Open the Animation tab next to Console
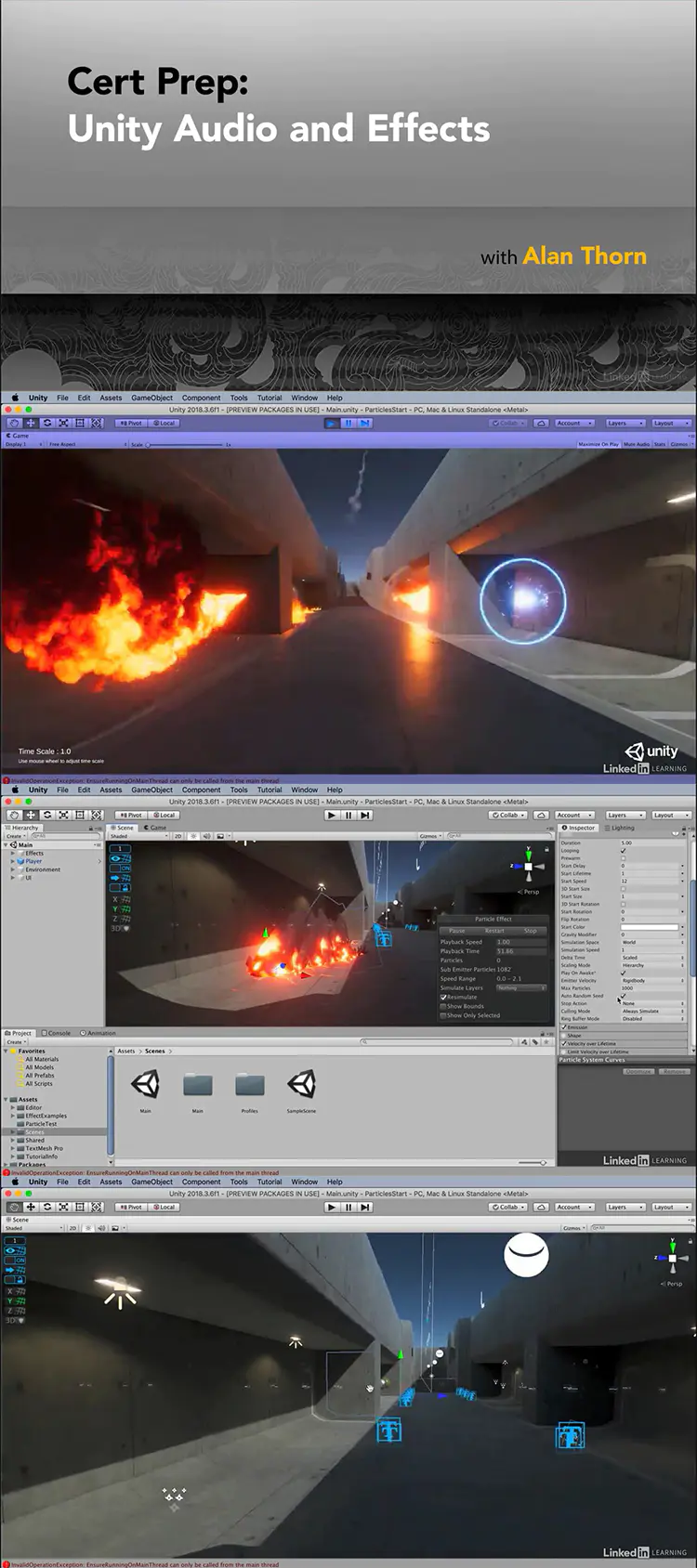This screenshot has height=1568, width=697. (98, 1033)
